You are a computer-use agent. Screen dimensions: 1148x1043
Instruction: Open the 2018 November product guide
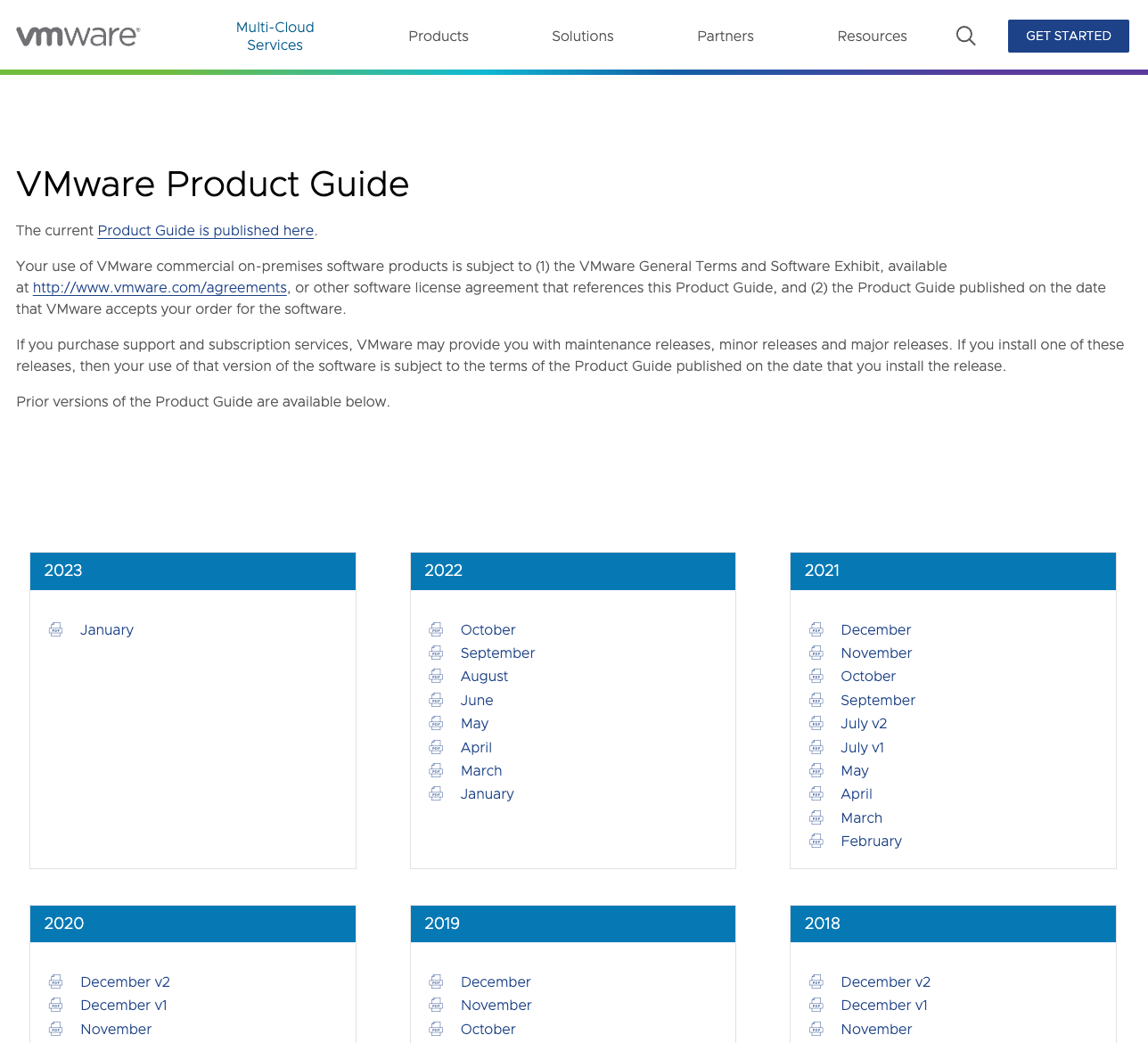876,1029
